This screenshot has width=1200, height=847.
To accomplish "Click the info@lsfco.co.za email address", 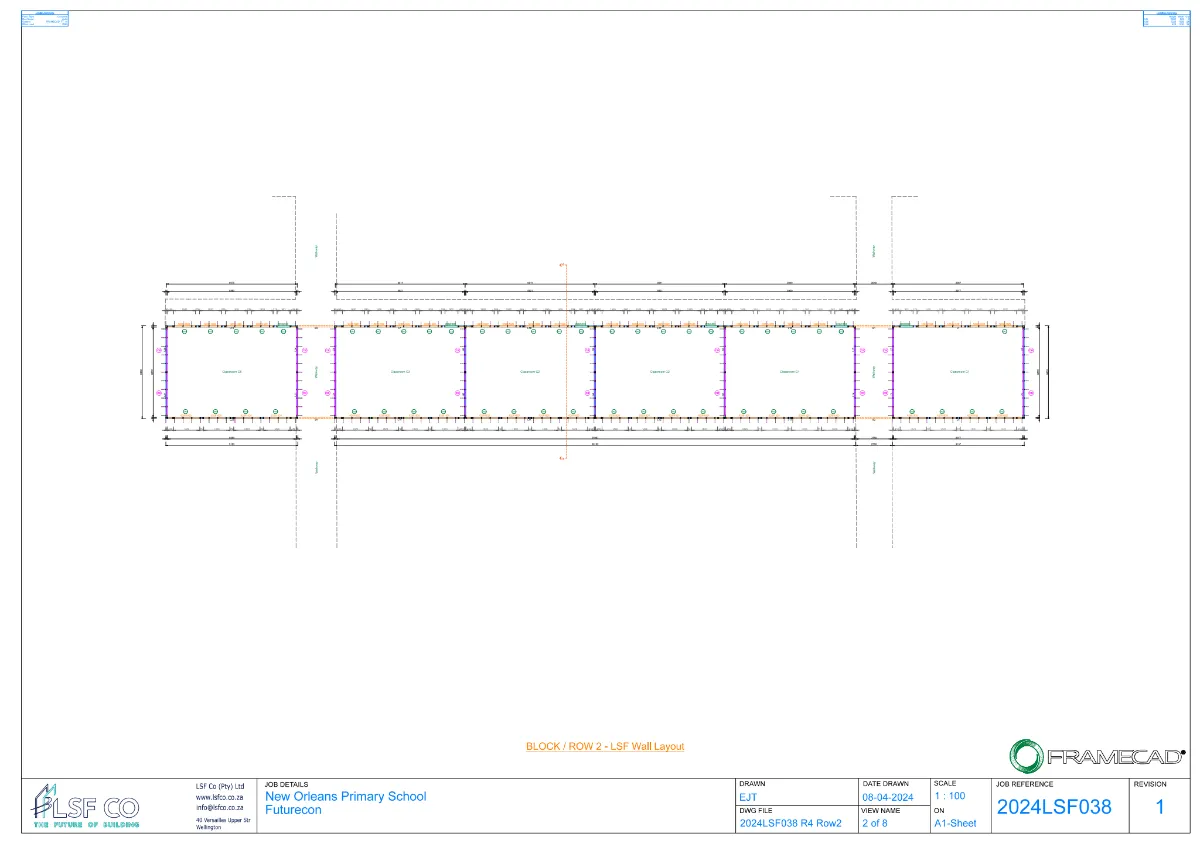I will [219, 807].
